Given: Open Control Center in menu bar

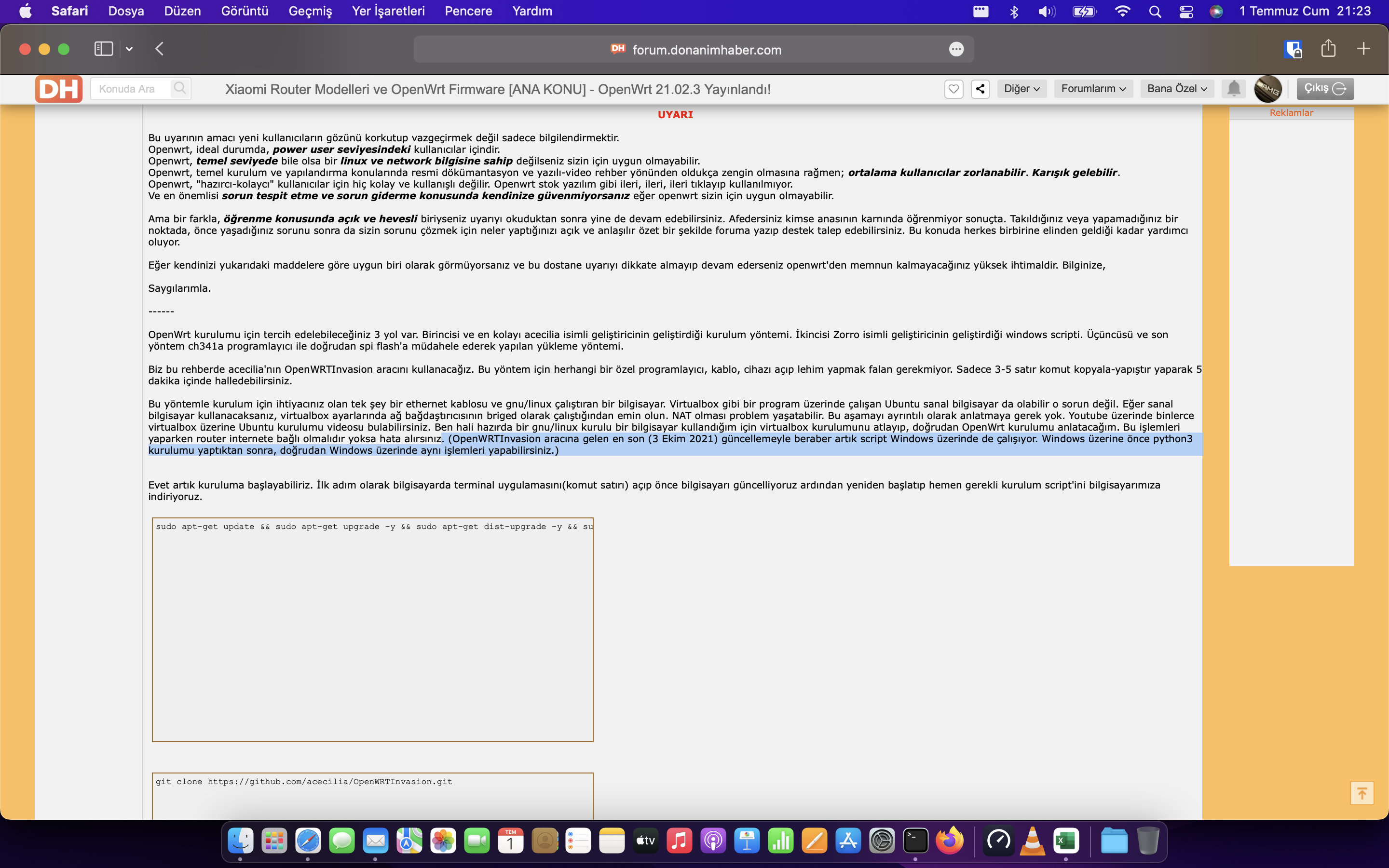Looking at the screenshot, I should point(1186,12).
